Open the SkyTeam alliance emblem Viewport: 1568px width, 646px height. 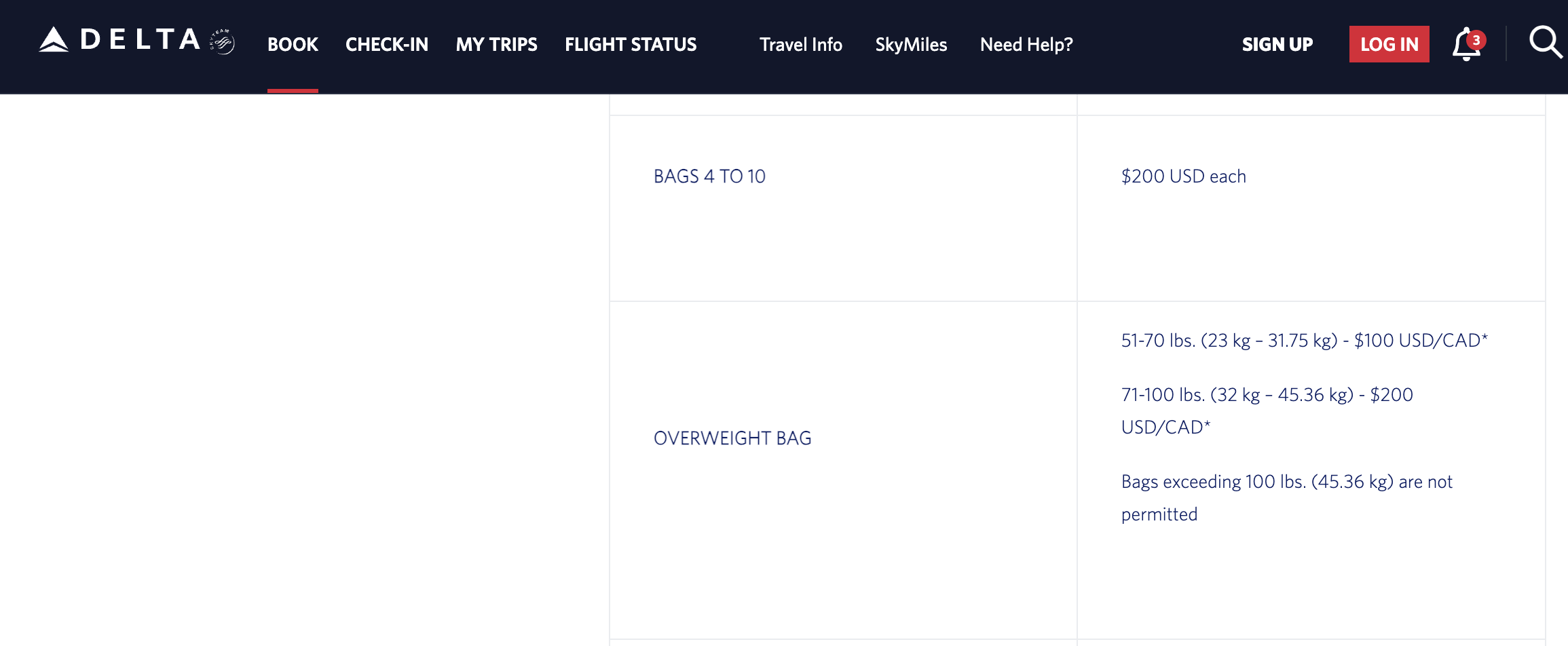(x=222, y=41)
